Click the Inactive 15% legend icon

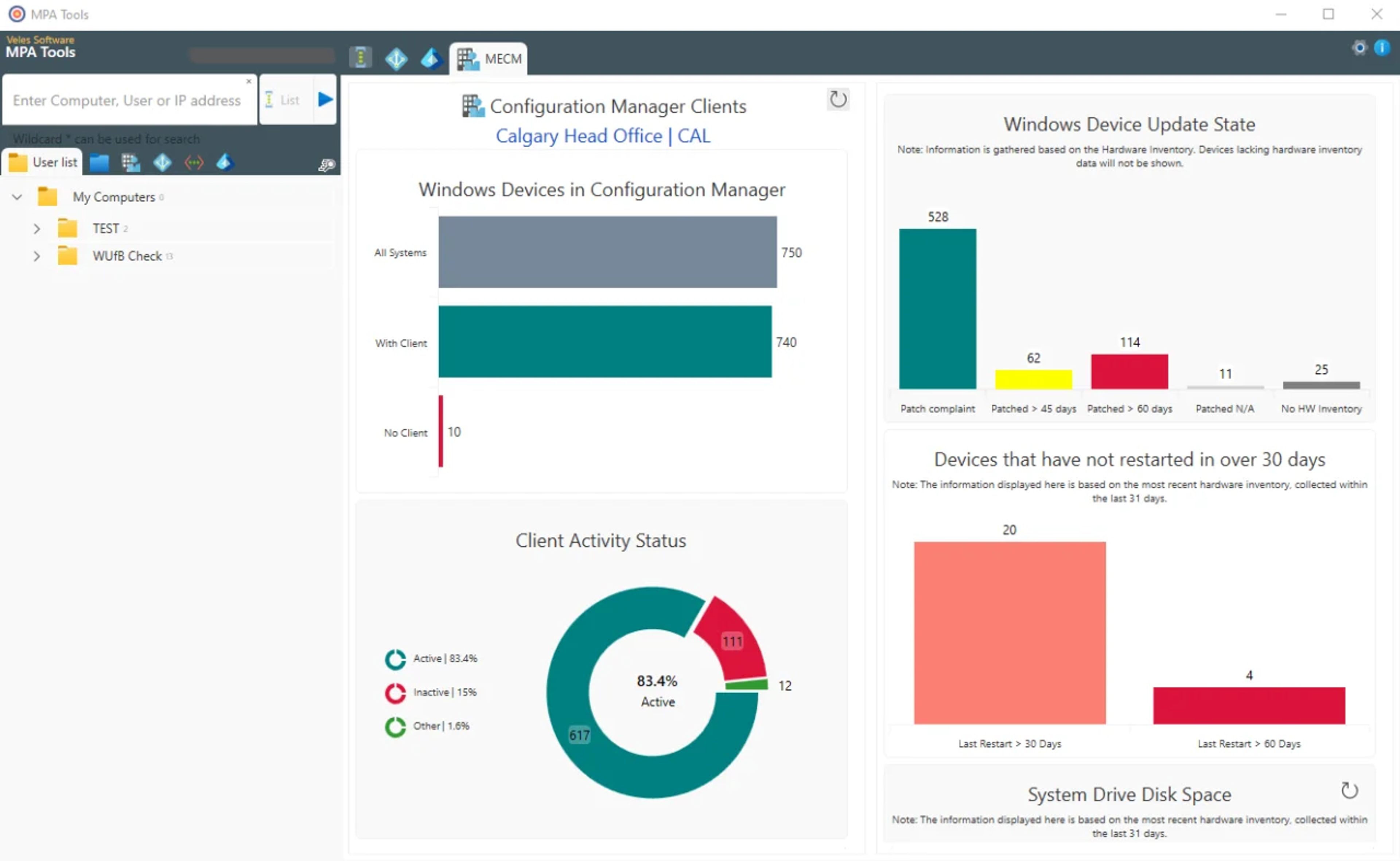pyautogui.click(x=395, y=693)
